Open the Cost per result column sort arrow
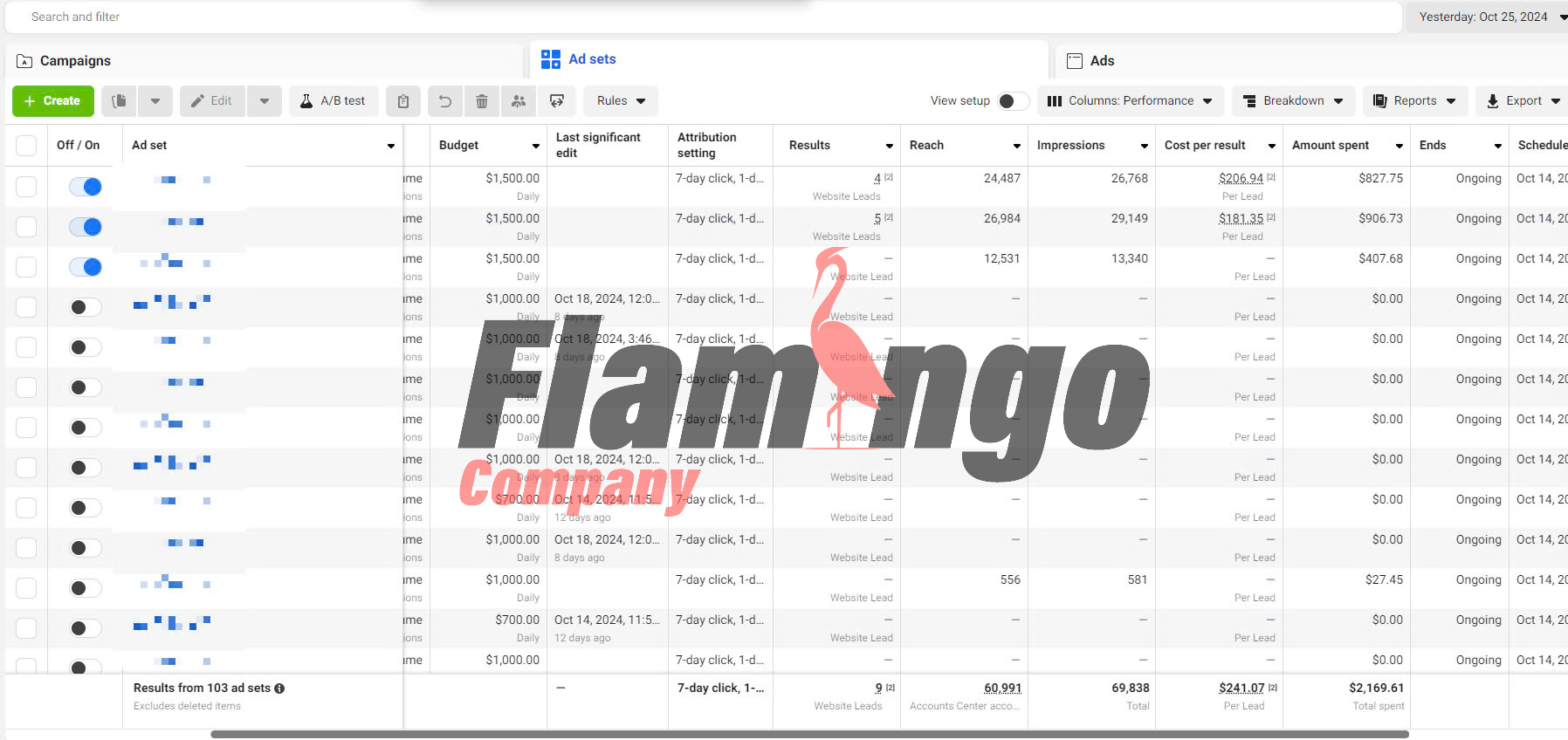Viewport: 1568px width, 740px height. (x=1272, y=146)
